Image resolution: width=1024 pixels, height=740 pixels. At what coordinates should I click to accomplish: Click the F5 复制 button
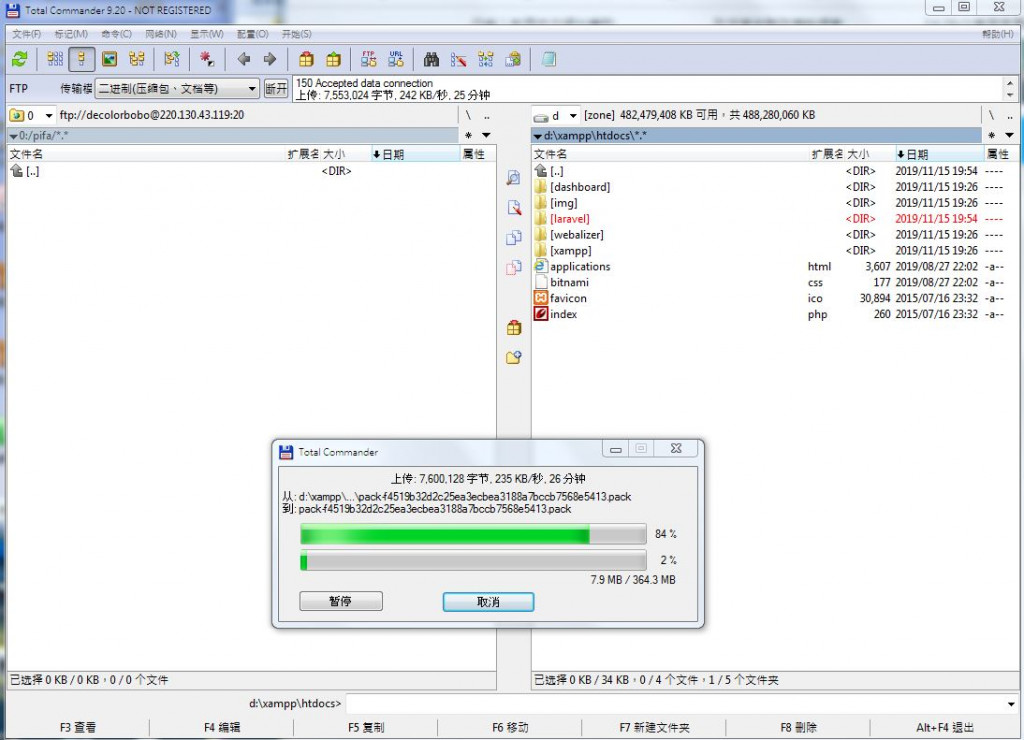click(366, 727)
